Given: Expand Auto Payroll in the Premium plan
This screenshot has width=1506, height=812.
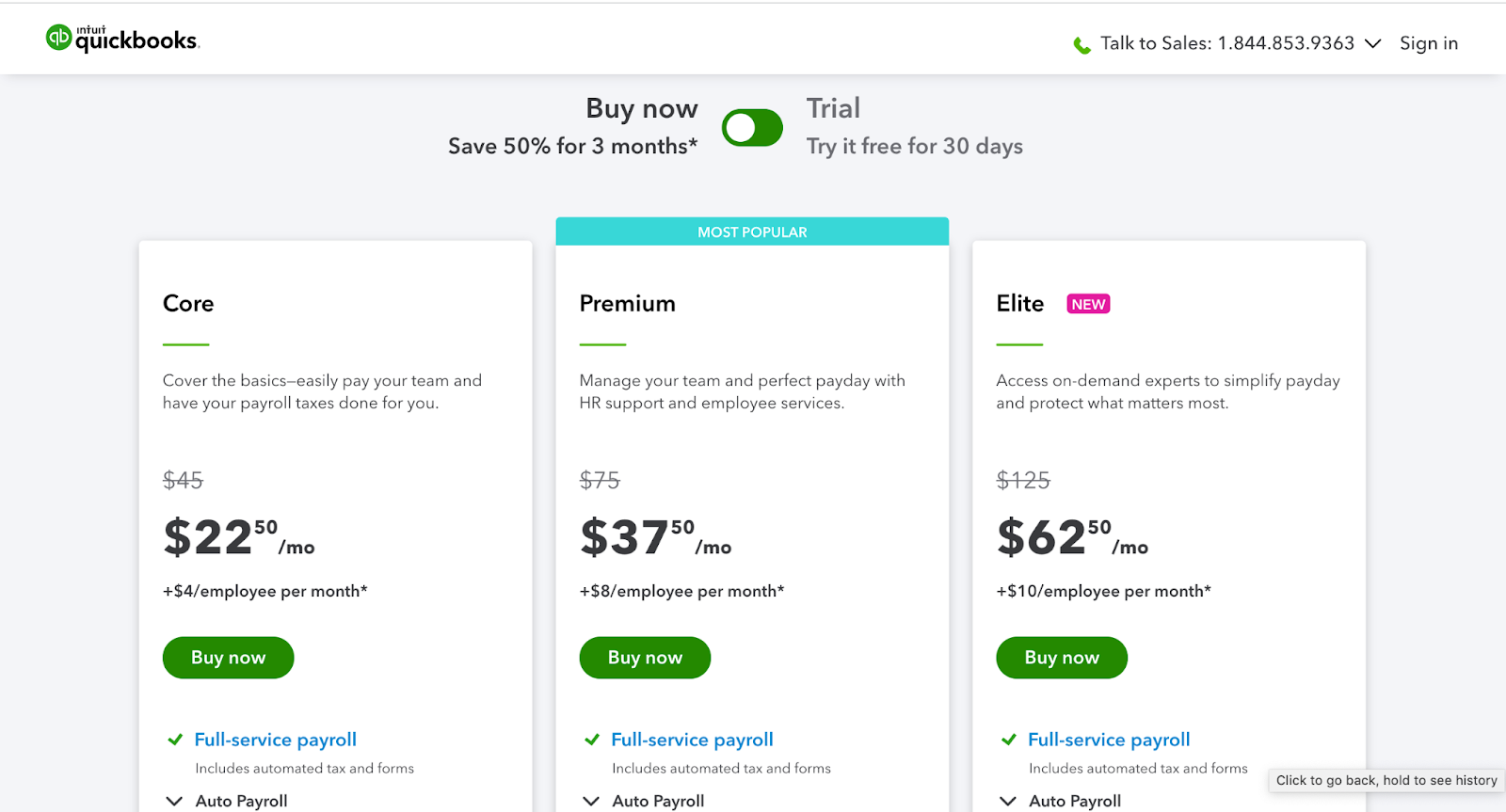Looking at the screenshot, I should tap(592, 801).
